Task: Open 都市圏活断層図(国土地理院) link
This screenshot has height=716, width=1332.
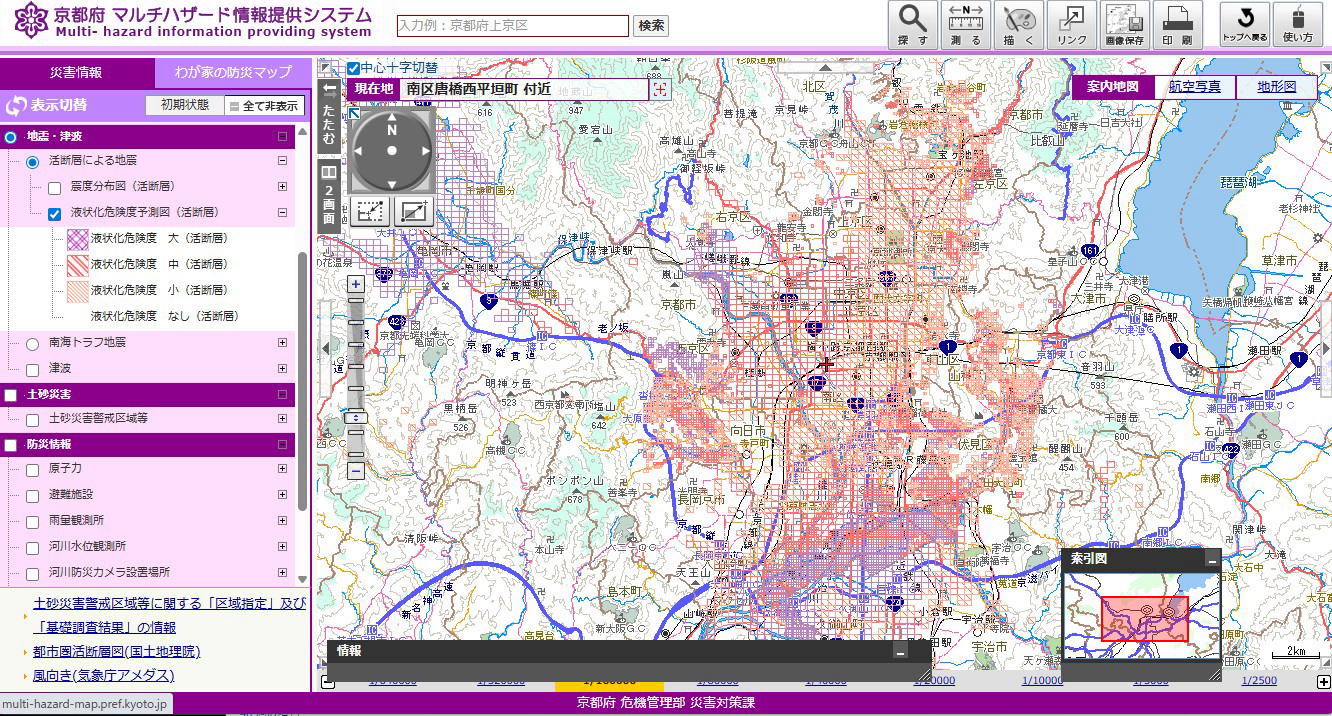Action: (x=116, y=651)
